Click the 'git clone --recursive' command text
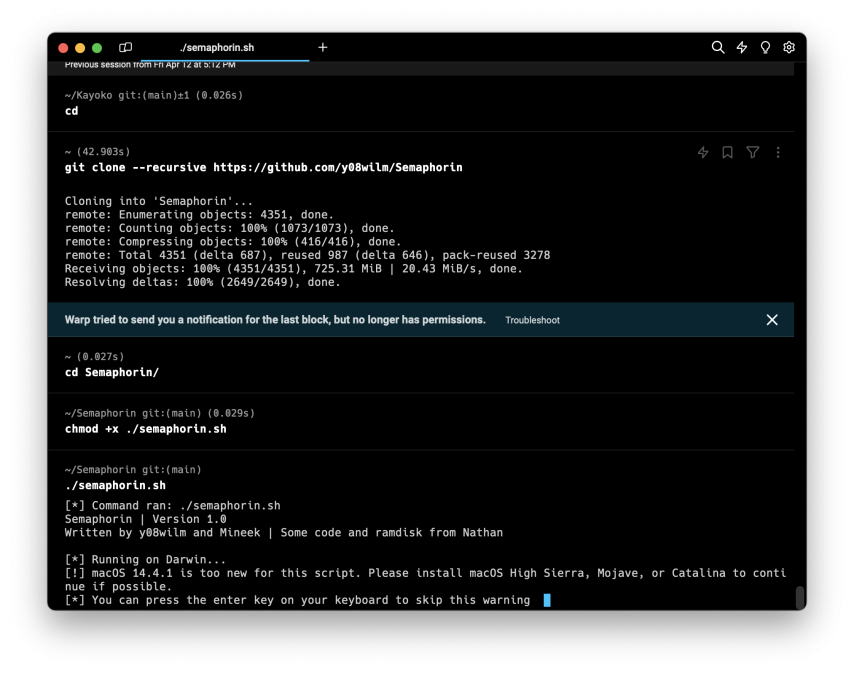Viewport: 854px width, 673px height. (263, 168)
